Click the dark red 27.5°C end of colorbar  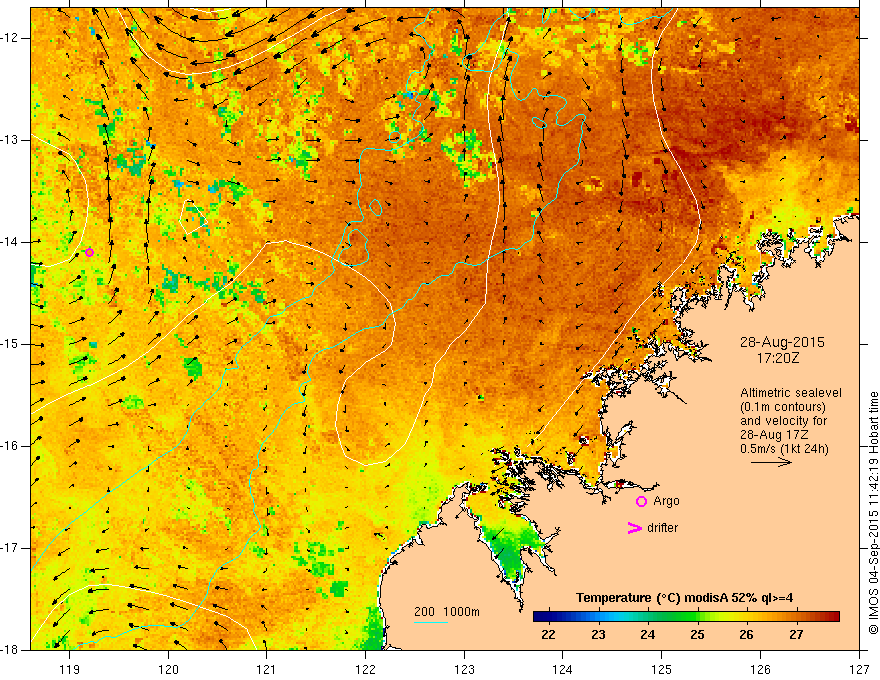[x=831, y=617]
